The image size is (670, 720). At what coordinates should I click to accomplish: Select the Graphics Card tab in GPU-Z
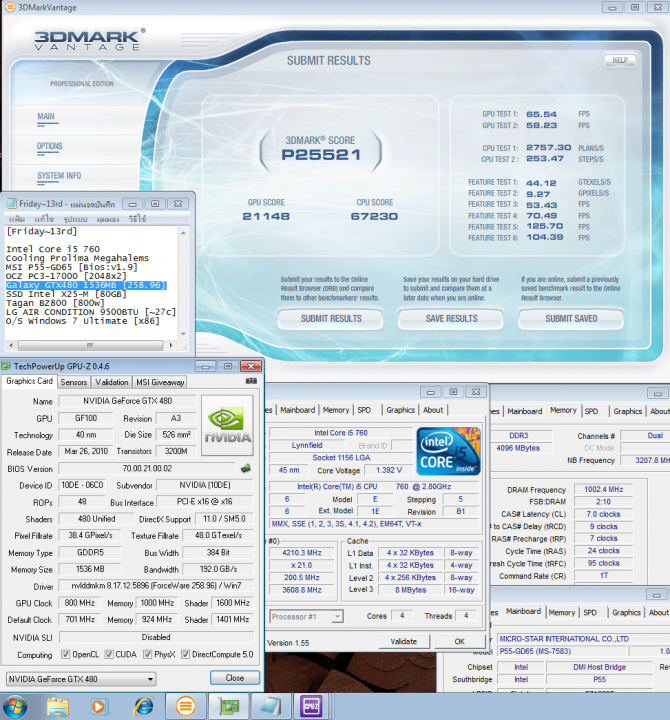(x=29, y=381)
